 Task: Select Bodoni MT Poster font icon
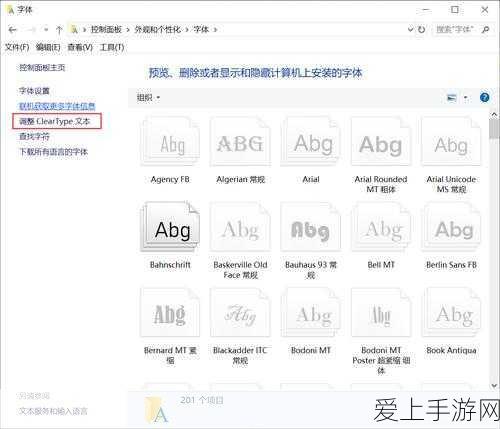pos(381,313)
